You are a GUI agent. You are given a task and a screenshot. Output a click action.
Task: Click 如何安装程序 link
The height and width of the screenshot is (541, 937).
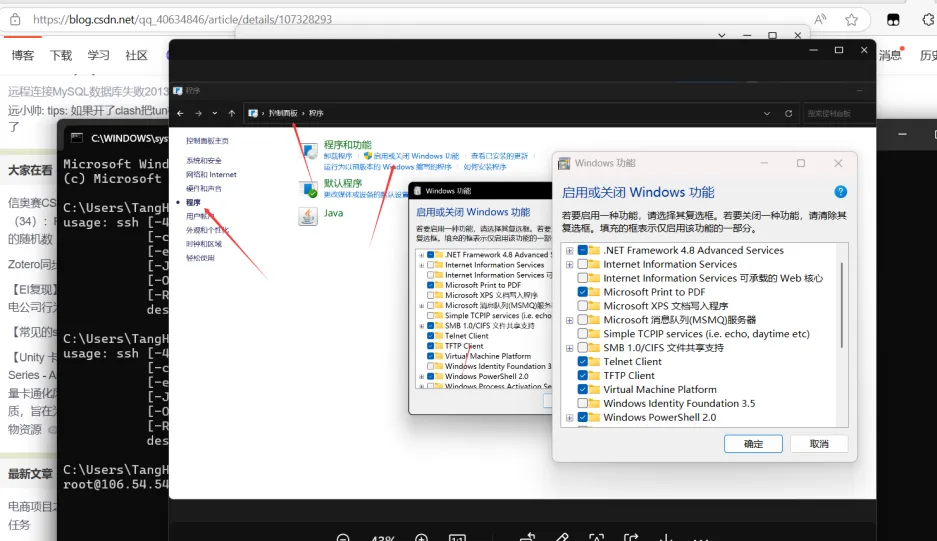(485, 167)
